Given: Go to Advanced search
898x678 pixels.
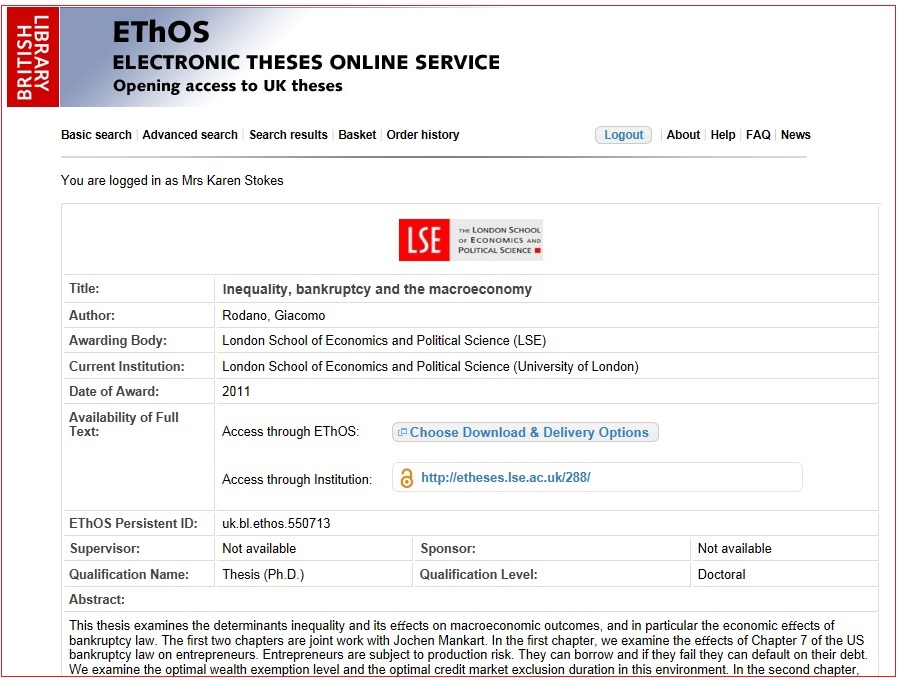Looking at the screenshot, I should click(x=190, y=135).
